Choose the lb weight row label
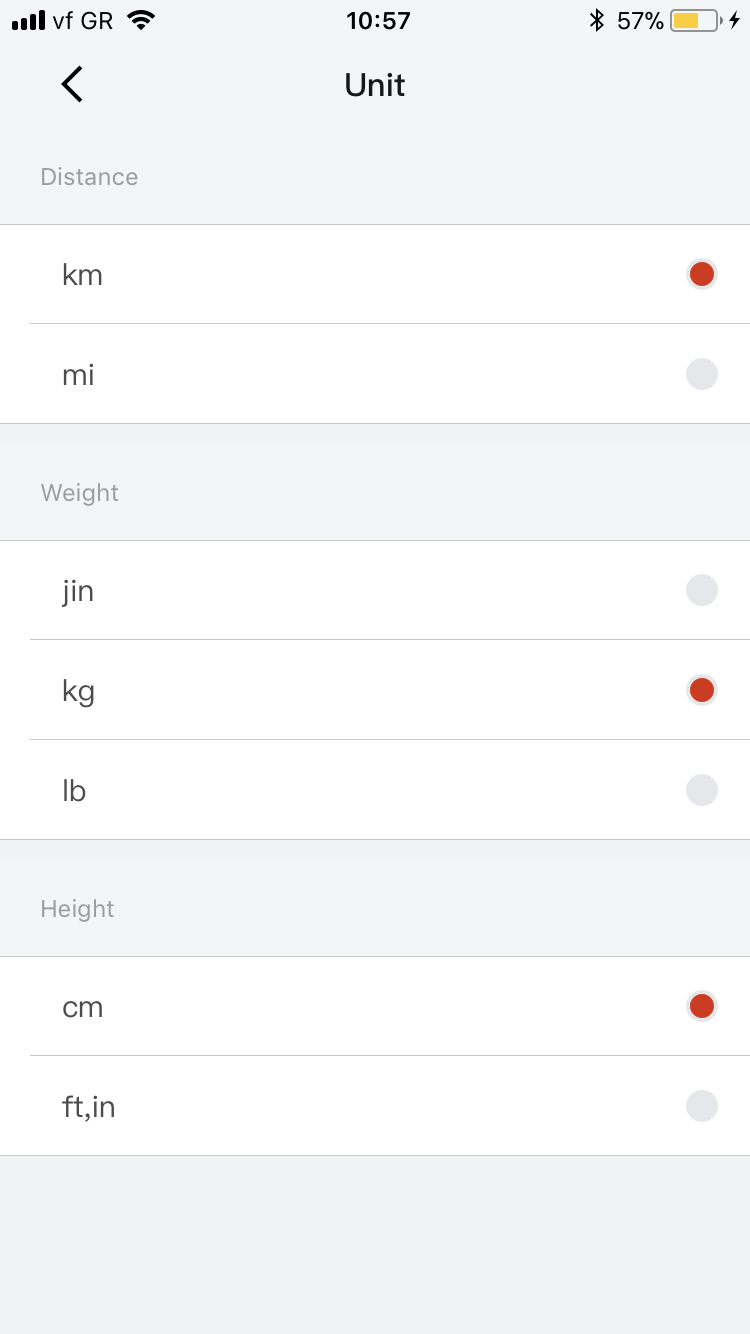The image size is (750, 1334). [x=74, y=791]
